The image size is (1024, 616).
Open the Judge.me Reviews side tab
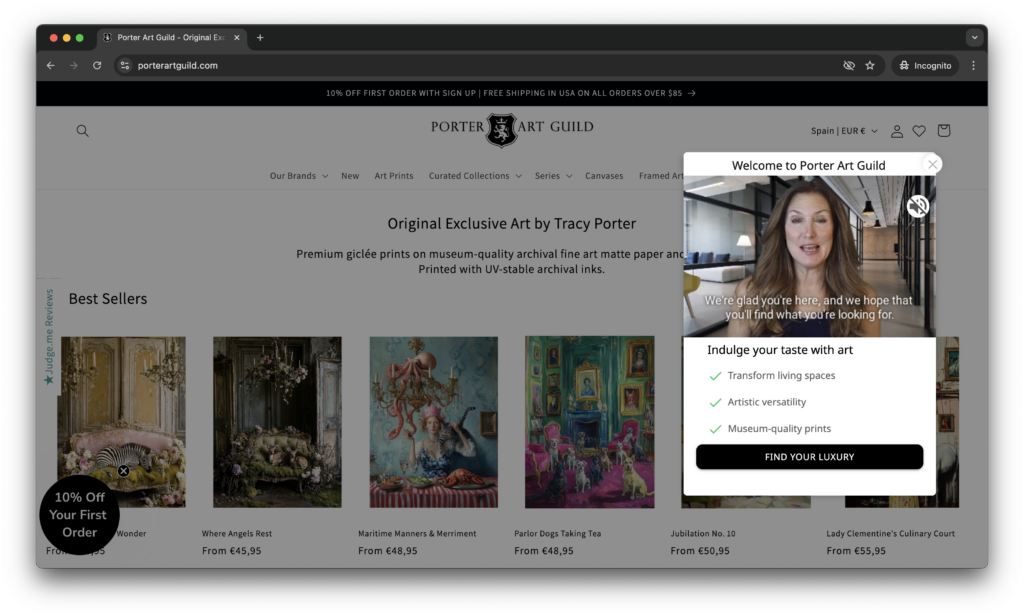click(x=48, y=337)
